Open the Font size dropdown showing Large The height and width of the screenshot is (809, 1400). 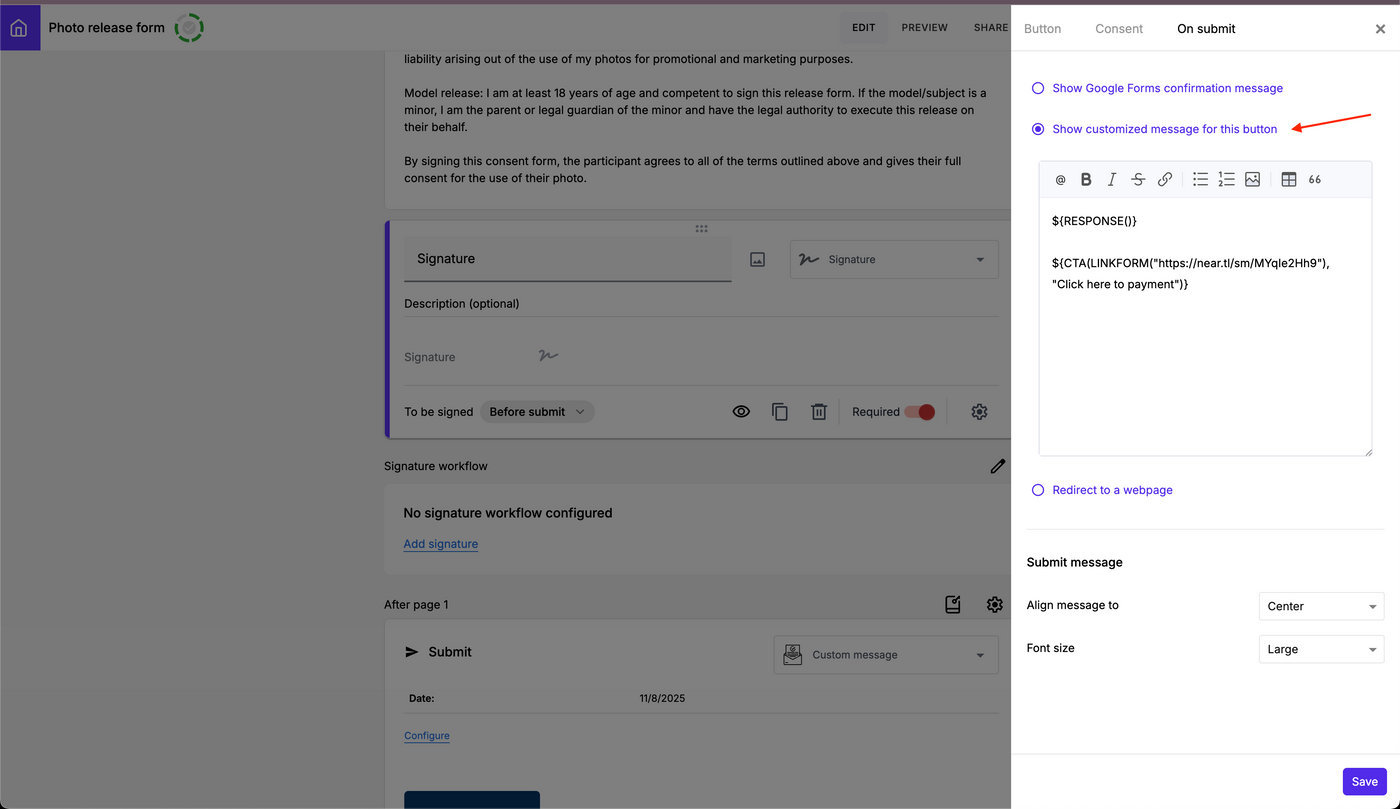point(1321,649)
